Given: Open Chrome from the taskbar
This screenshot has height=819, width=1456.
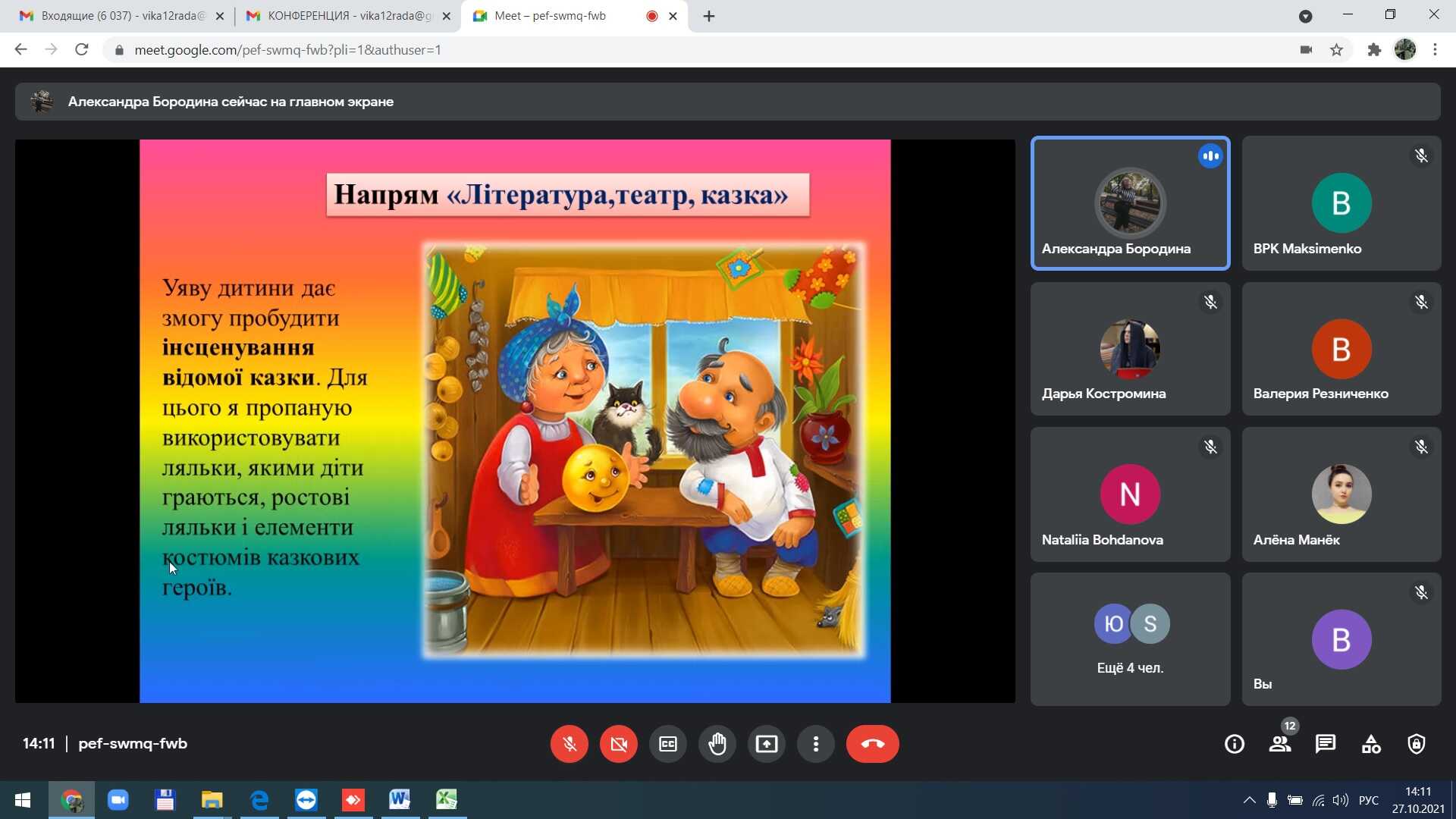Looking at the screenshot, I should [x=72, y=800].
